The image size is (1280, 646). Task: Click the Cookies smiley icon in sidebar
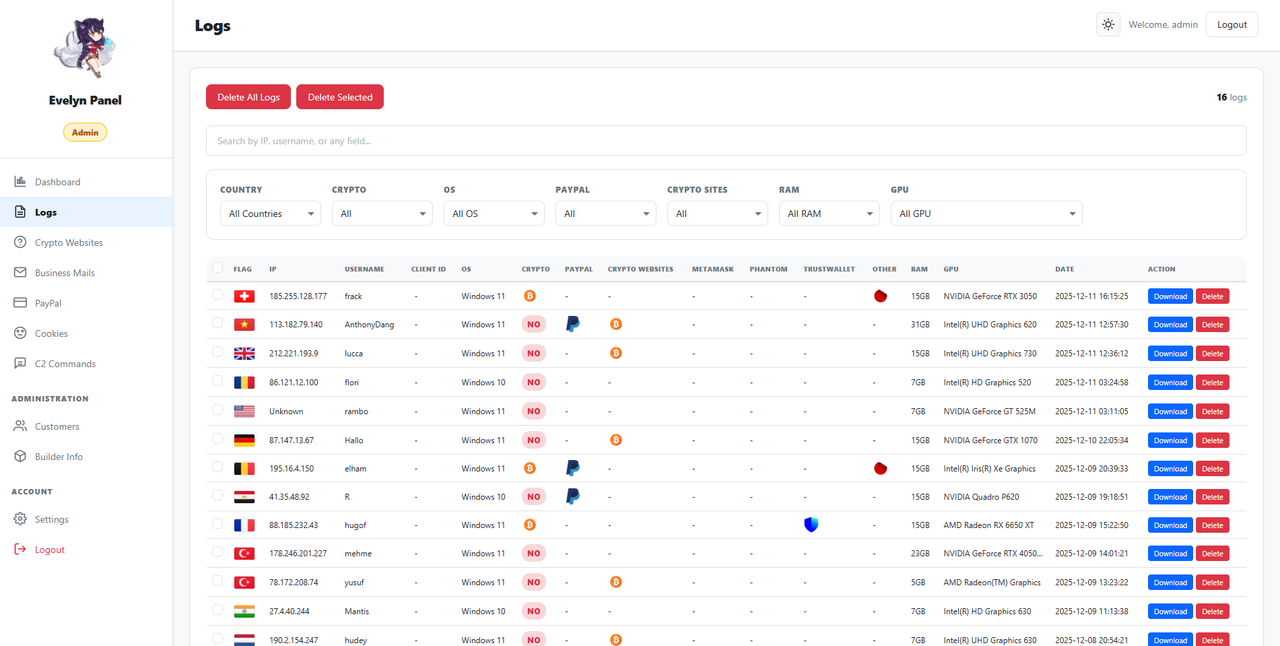pos(20,333)
